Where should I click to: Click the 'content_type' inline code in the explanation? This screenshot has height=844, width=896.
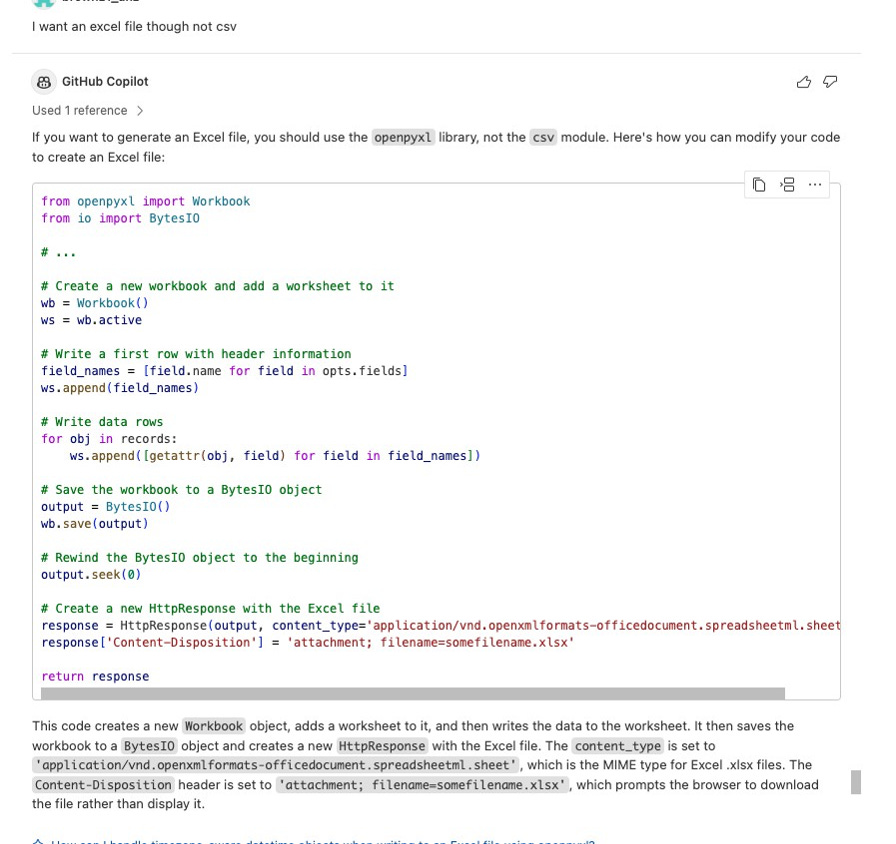coord(618,746)
